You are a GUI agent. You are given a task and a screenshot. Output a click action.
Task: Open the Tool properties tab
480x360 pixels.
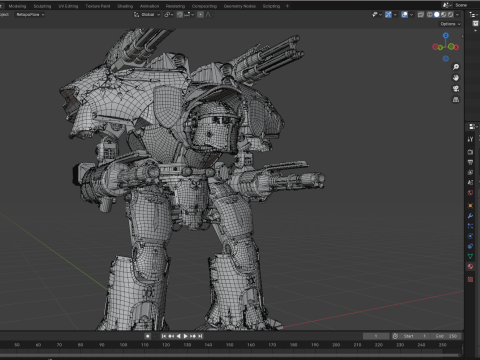[470, 139]
